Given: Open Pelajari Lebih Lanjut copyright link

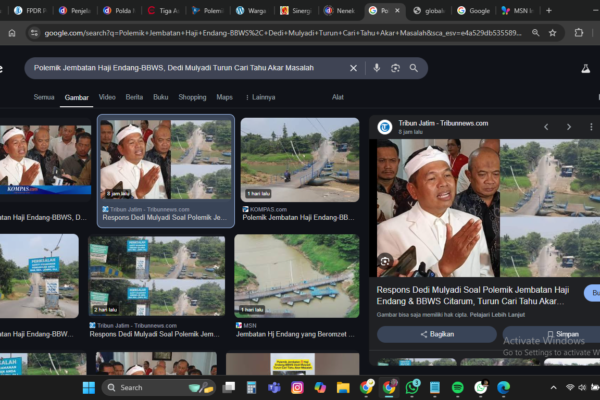Looking at the screenshot, I should [497, 315].
